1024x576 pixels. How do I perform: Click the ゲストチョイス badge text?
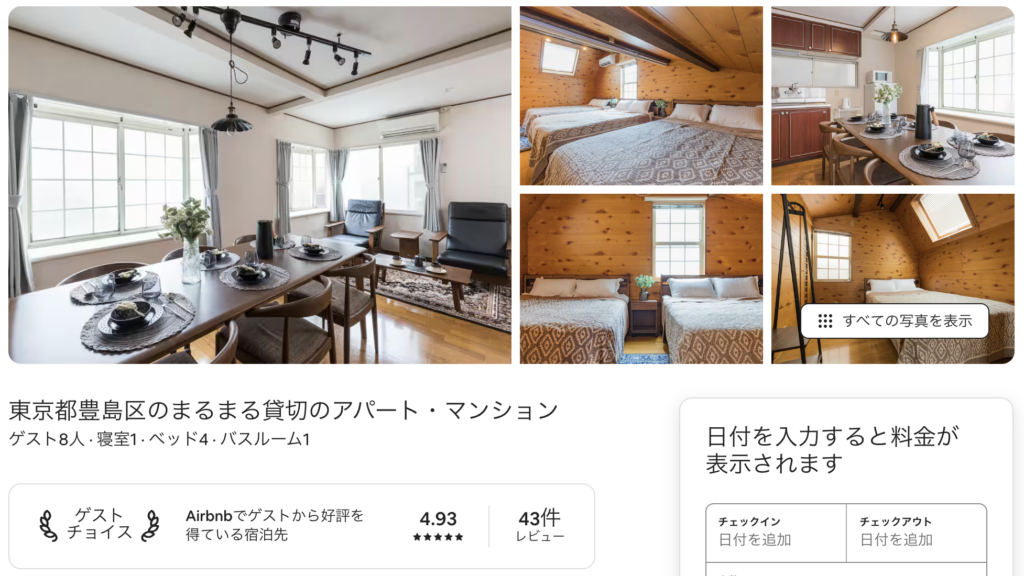click(x=99, y=524)
